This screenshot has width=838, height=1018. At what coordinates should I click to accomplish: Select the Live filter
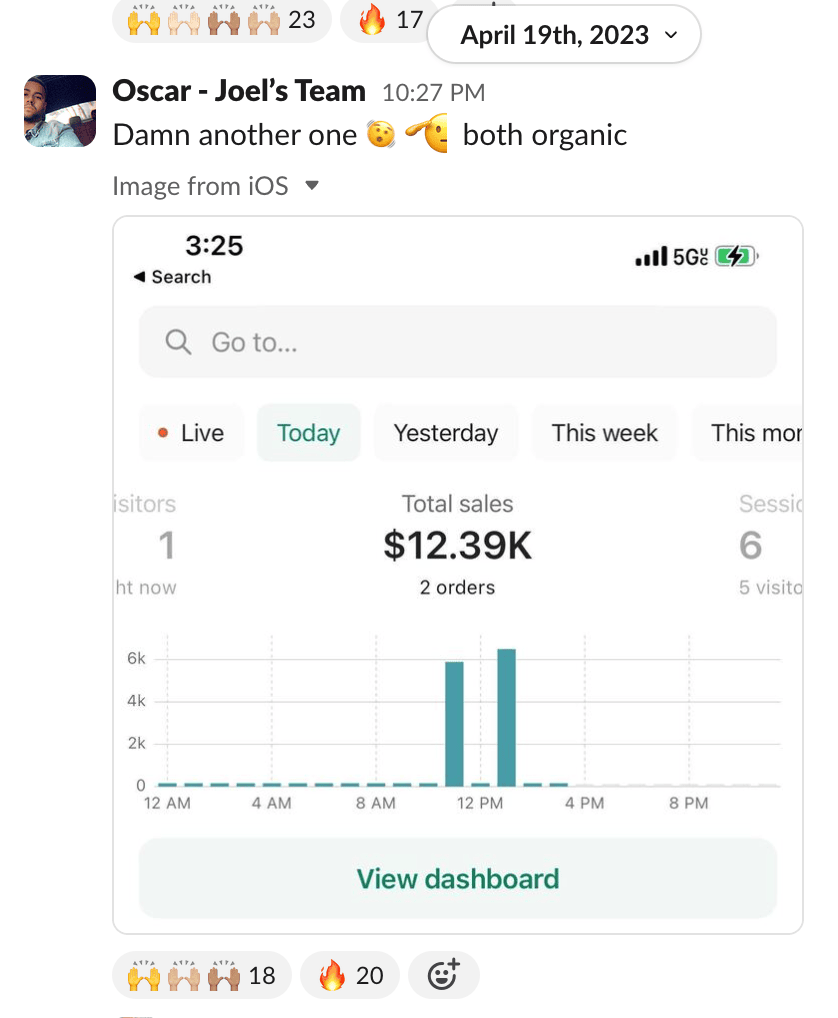coord(191,433)
